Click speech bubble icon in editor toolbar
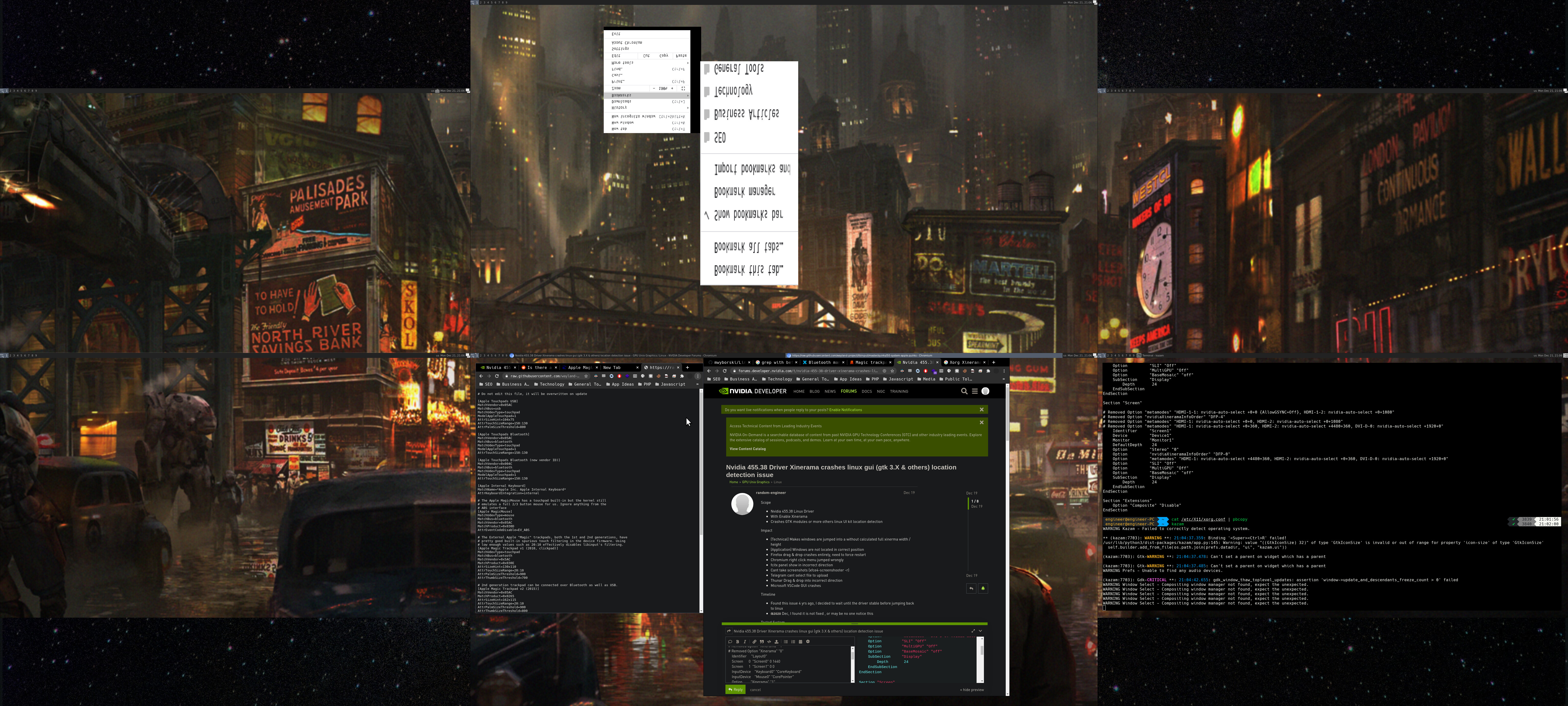Image resolution: width=1568 pixels, height=706 pixels. (x=730, y=642)
